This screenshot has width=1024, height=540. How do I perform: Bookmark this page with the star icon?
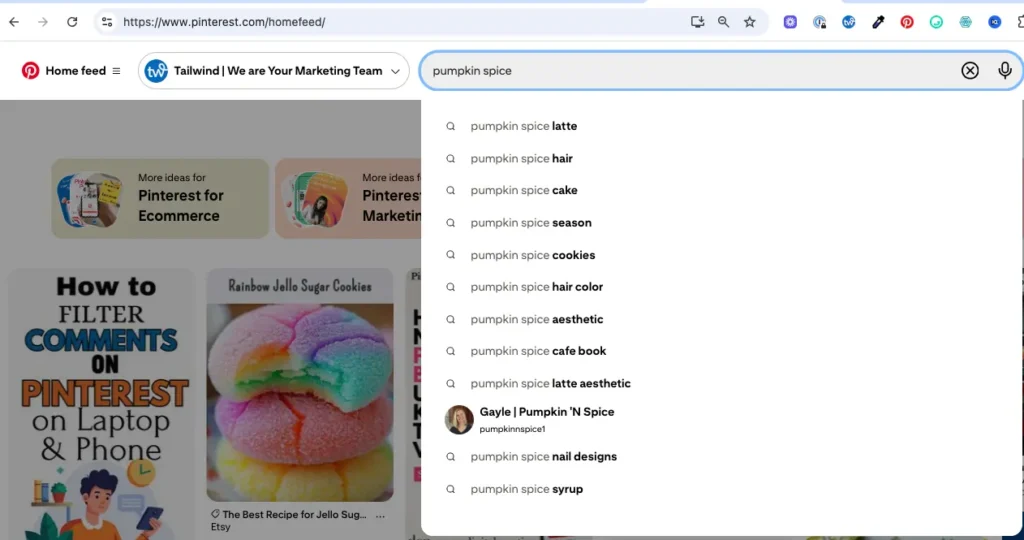750,22
